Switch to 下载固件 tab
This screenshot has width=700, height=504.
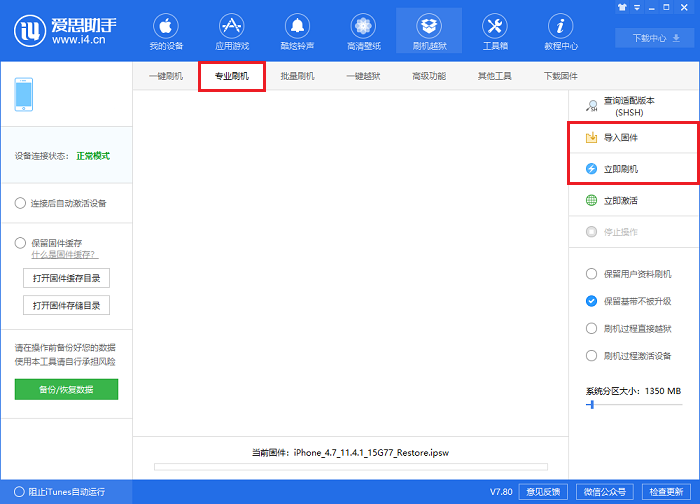(x=561, y=76)
